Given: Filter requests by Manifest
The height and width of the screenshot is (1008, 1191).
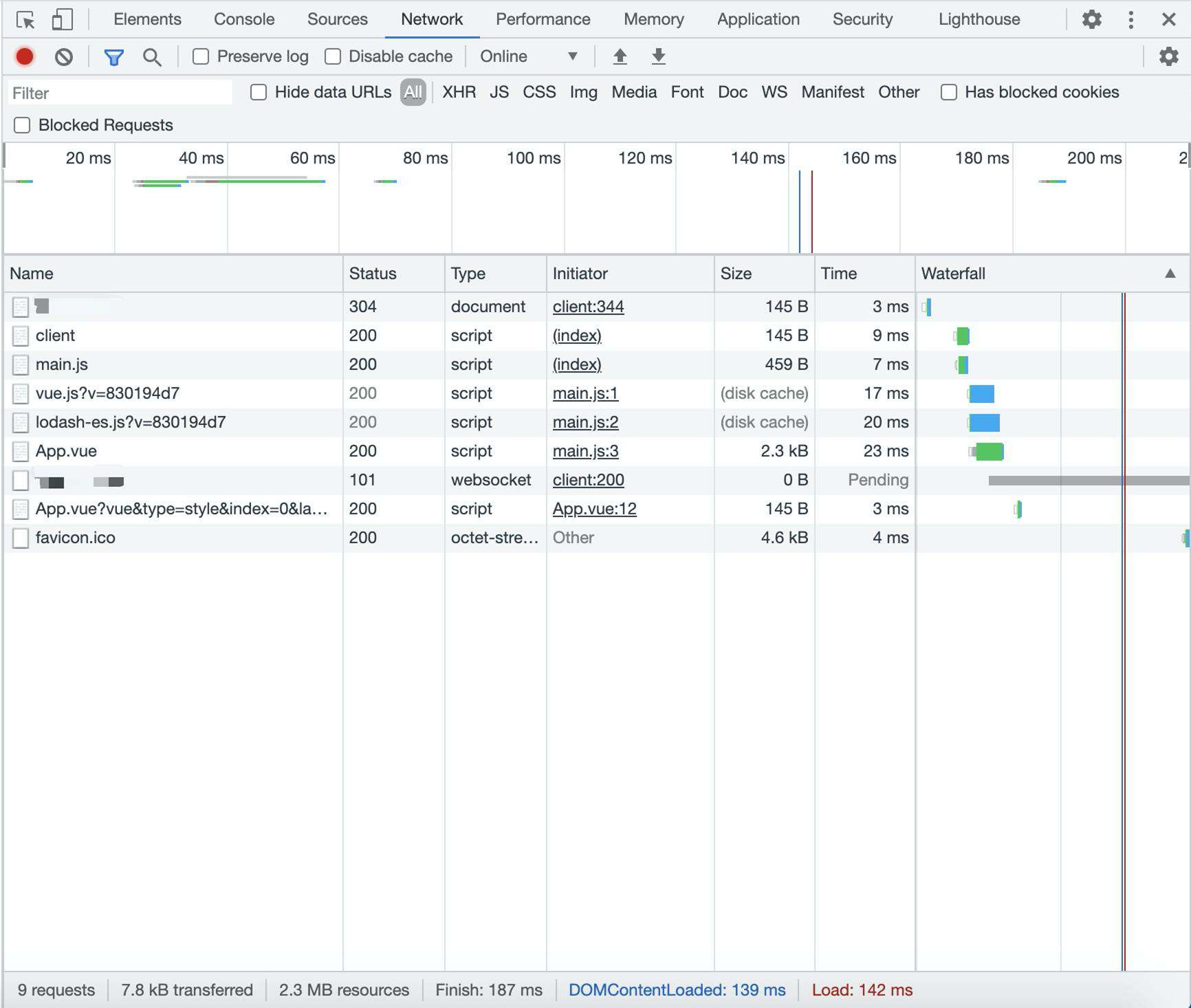Looking at the screenshot, I should pos(833,92).
